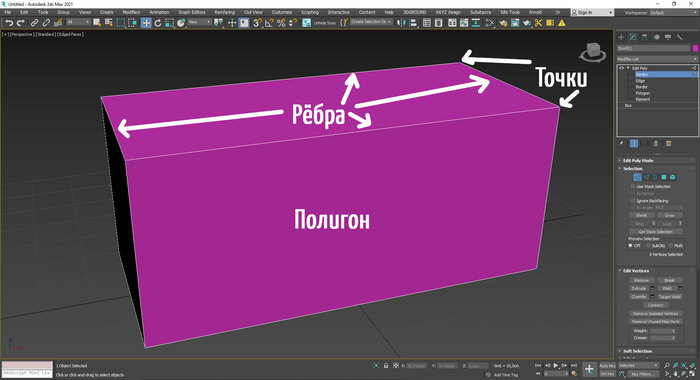The image size is (700, 380).
Task: Open the Hierarchy tab in command panel
Action: tap(644, 37)
